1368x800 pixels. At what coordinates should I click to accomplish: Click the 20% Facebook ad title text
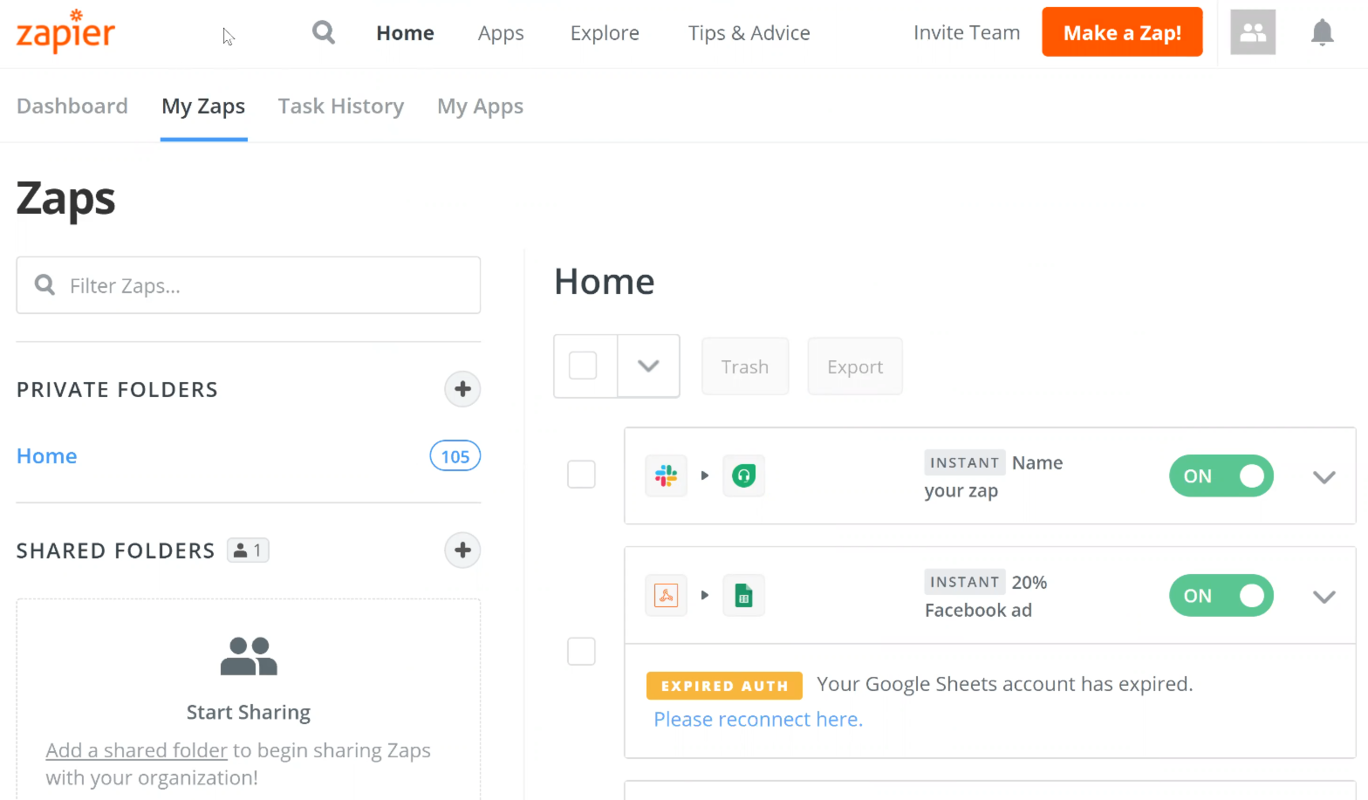(x=986, y=596)
